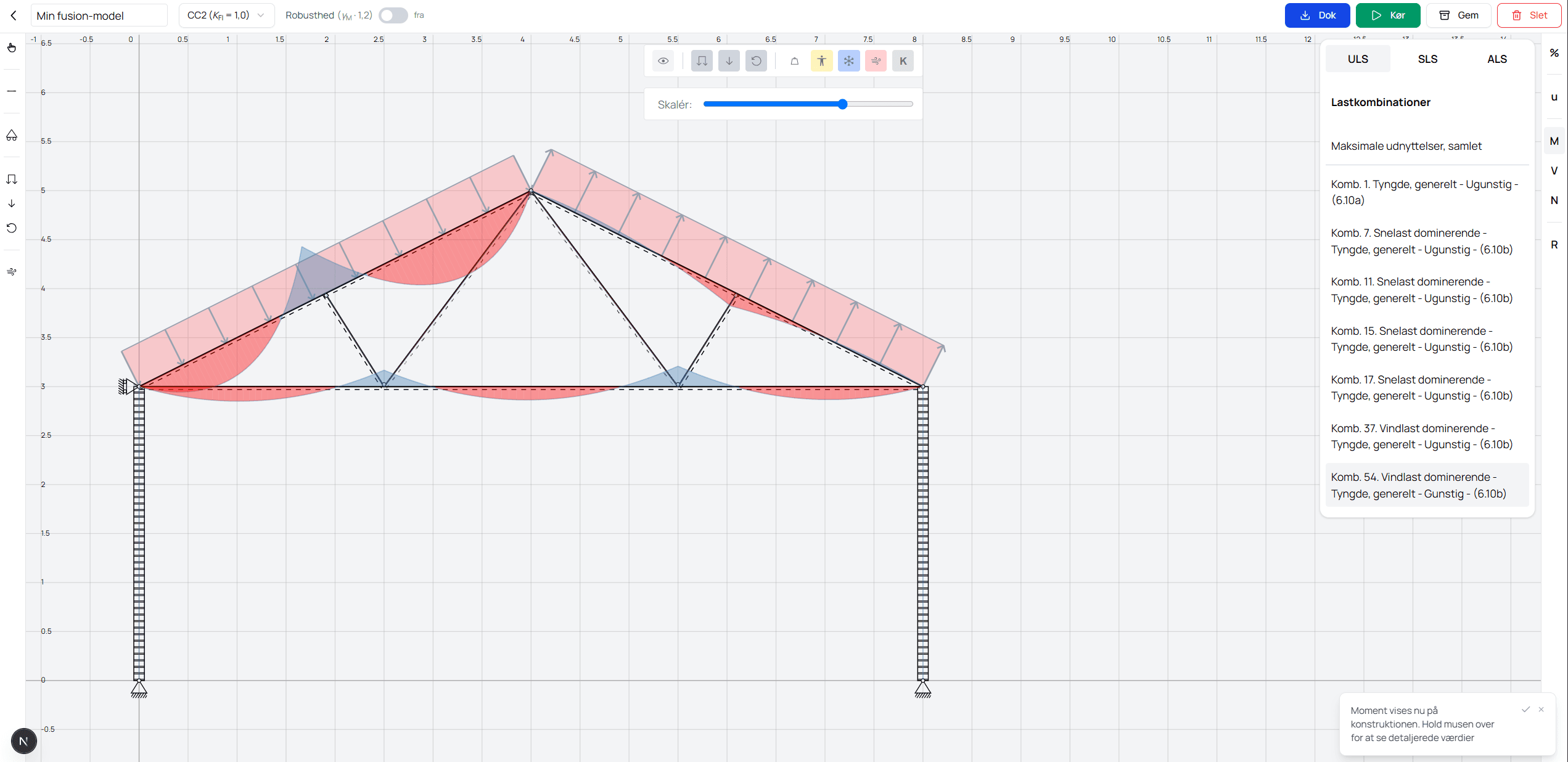Save the model using Gem button
1568x762 pixels.
click(1458, 15)
